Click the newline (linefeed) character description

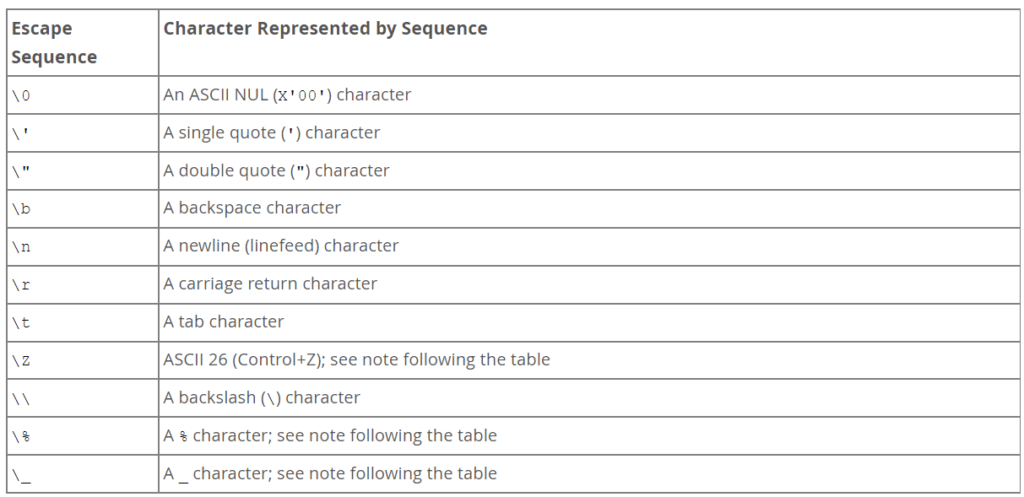coord(281,246)
